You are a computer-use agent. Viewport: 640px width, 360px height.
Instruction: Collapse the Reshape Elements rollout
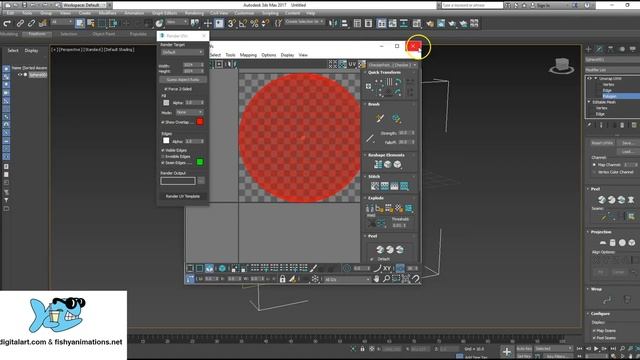[x=365, y=155]
